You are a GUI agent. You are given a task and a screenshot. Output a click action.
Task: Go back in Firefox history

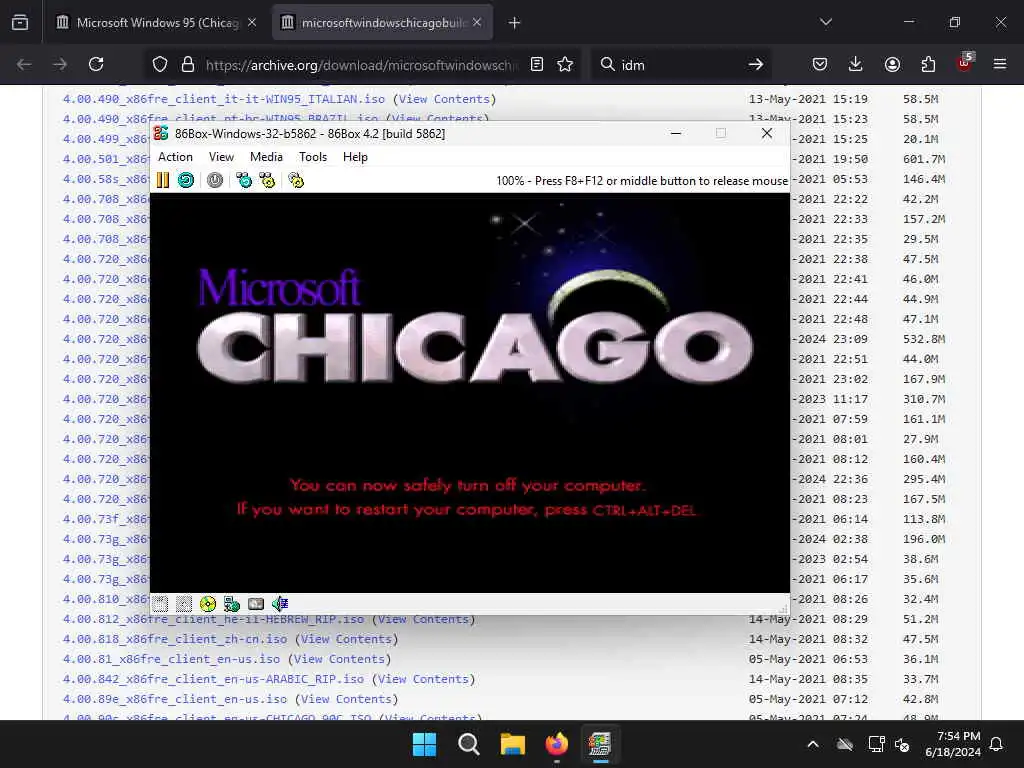tap(24, 64)
